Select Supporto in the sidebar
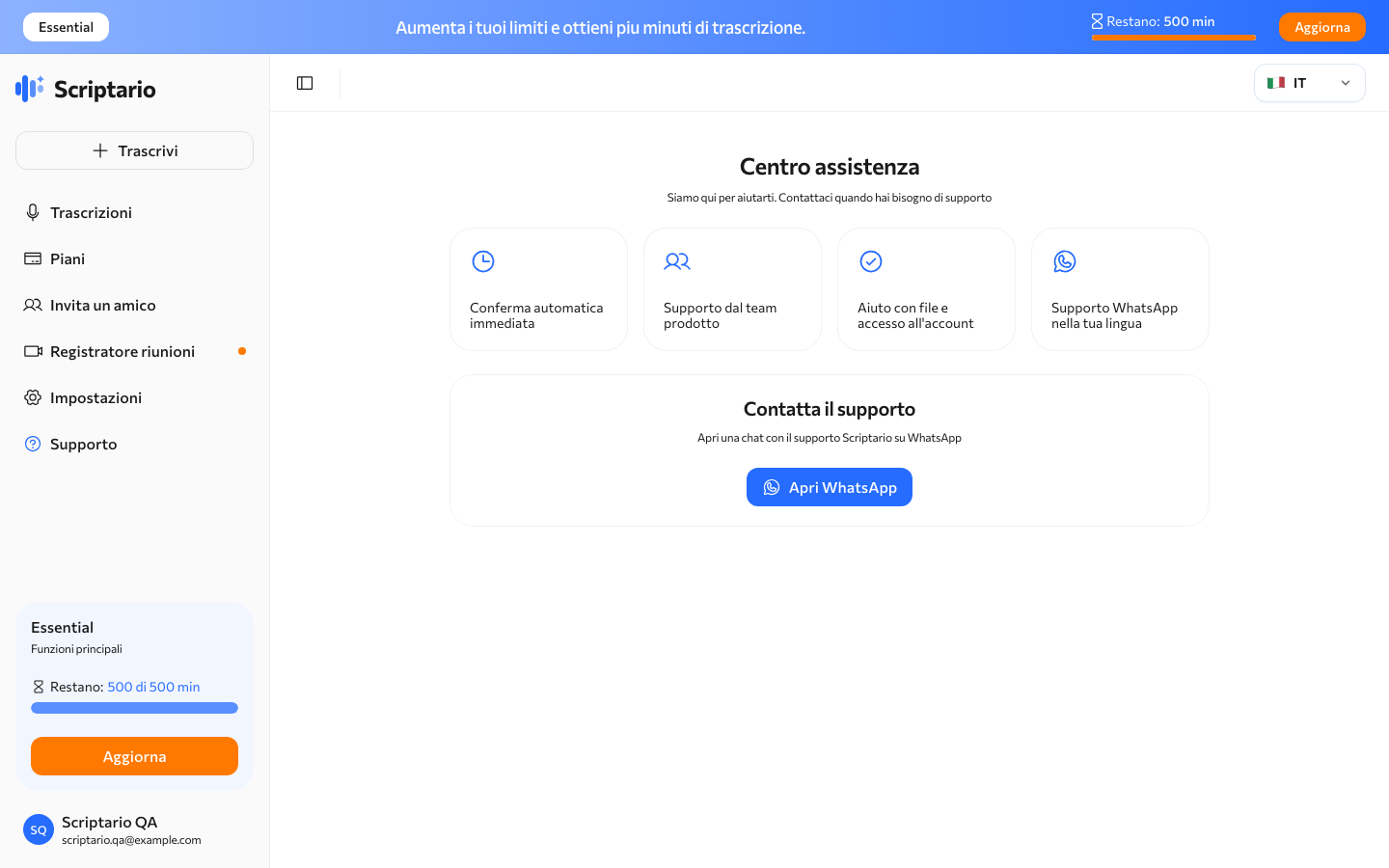The height and width of the screenshot is (868, 1389). [x=135, y=444]
